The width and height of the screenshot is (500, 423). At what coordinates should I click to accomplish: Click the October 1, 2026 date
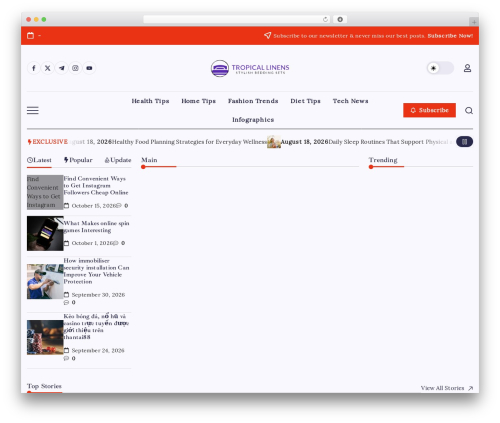[x=92, y=243]
